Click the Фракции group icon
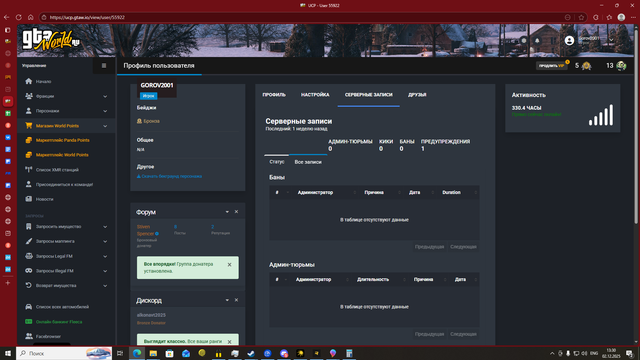Image resolution: width=640 pixels, height=360 pixels. [x=29, y=96]
